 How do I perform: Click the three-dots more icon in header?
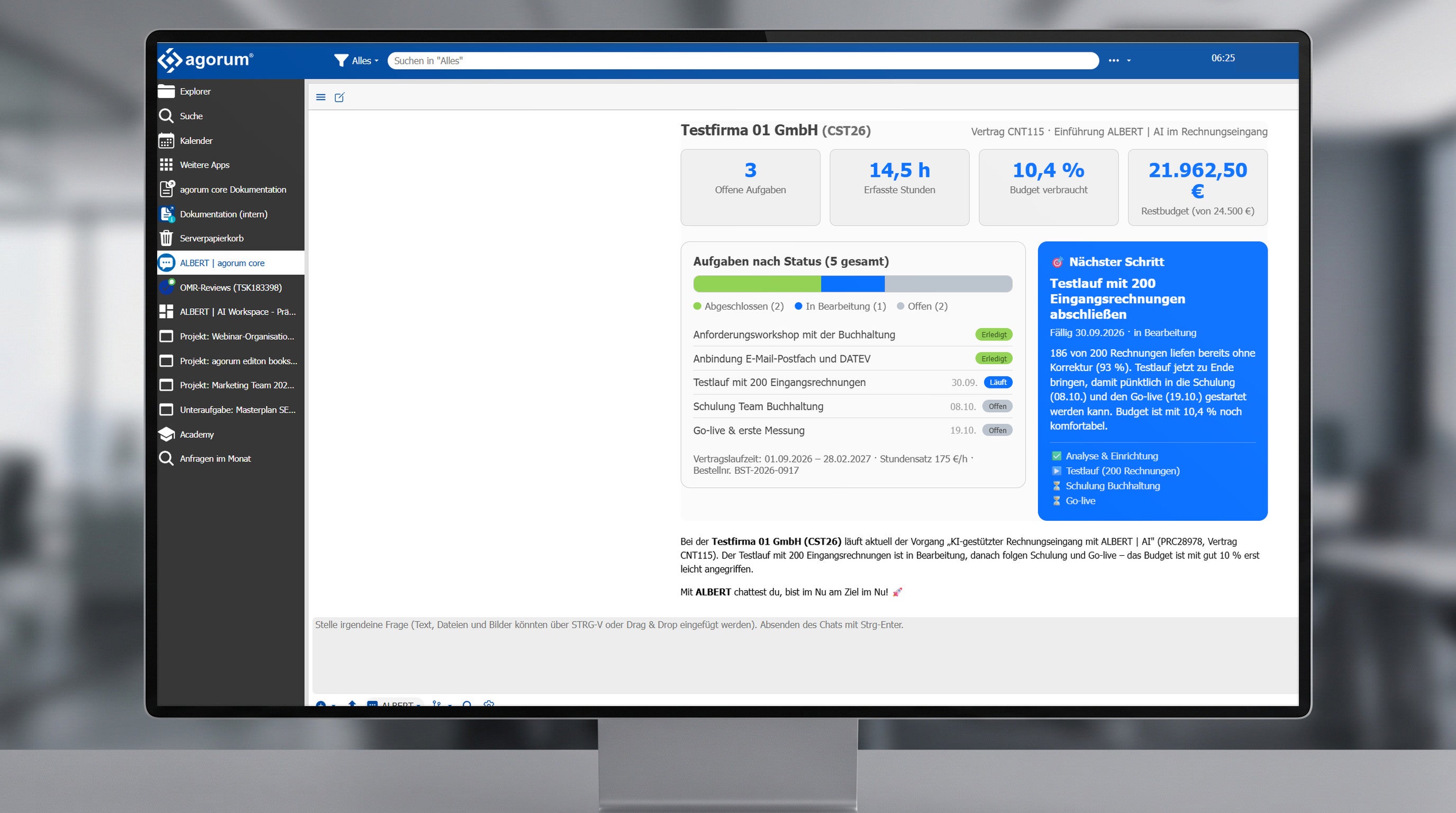click(x=1114, y=60)
